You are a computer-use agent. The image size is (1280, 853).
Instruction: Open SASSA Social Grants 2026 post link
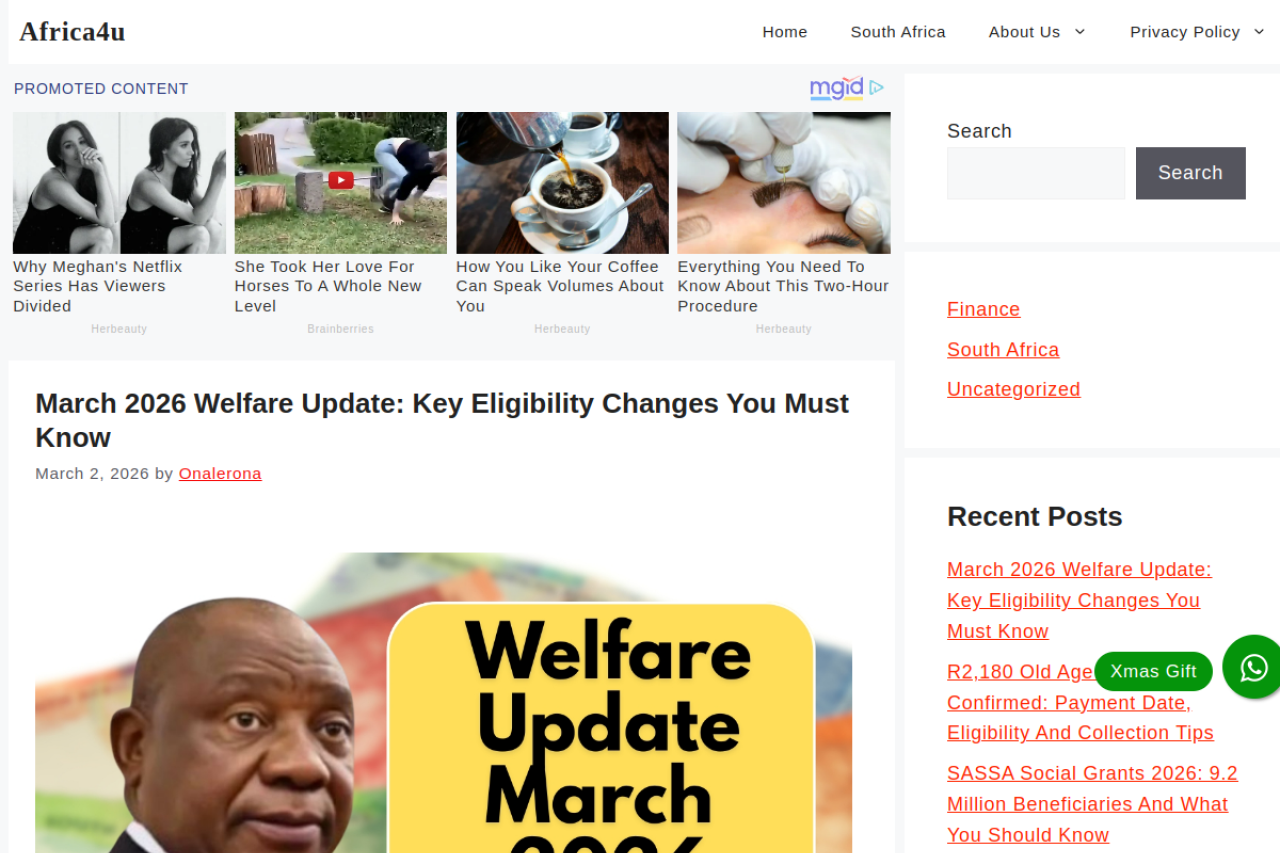coord(1092,804)
